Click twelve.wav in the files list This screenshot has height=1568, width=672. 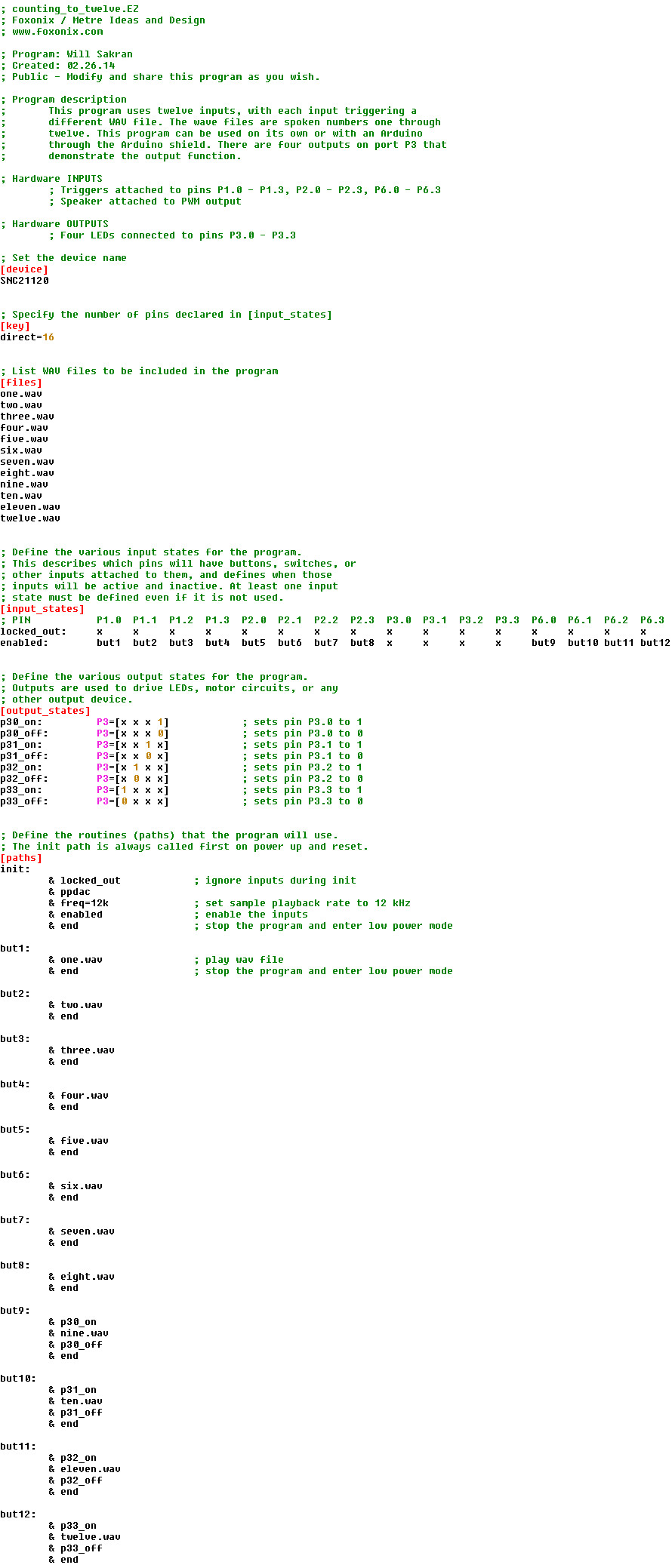tap(30, 518)
